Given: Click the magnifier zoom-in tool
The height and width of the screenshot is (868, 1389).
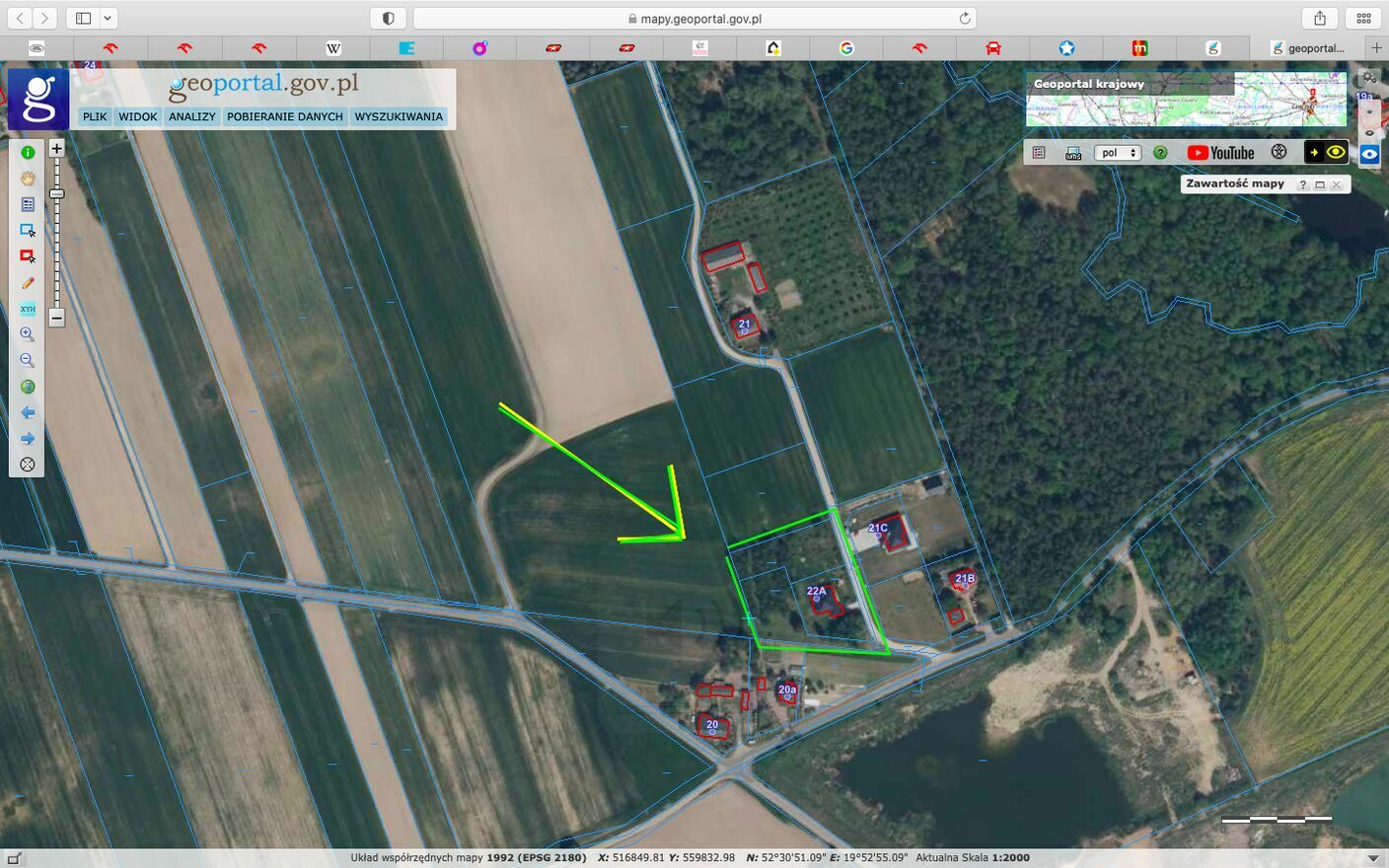Looking at the screenshot, I should [x=28, y=334].
